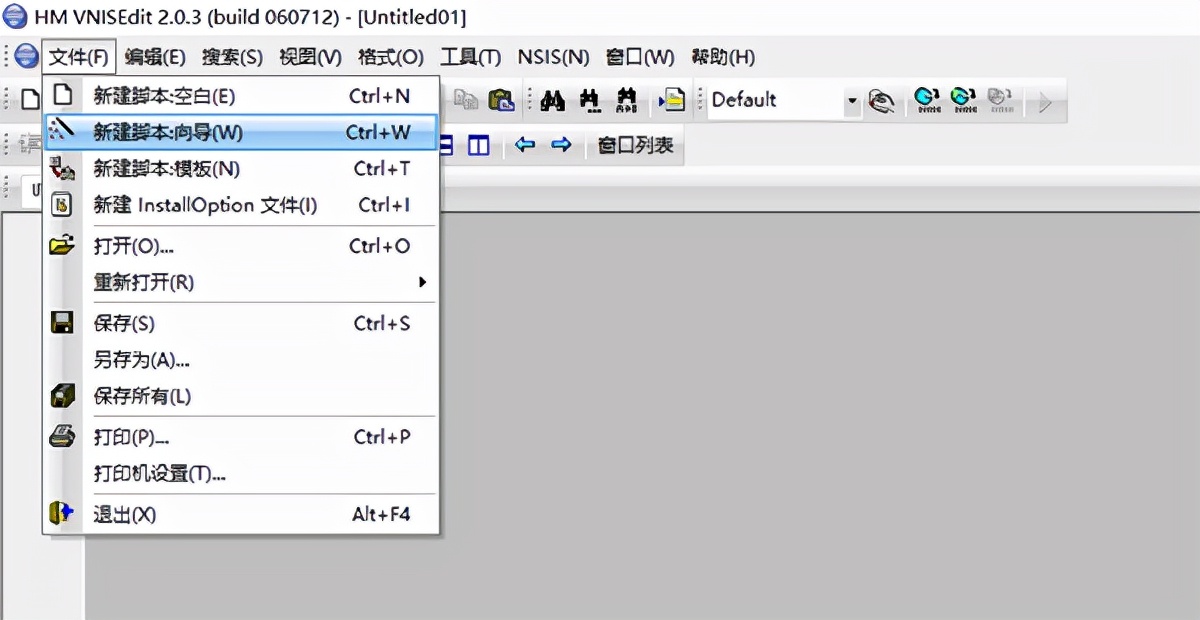This screenshot has width=1200, height=620.
Task: Click the new blank document toolbar icon
Action: pos(30,99)
